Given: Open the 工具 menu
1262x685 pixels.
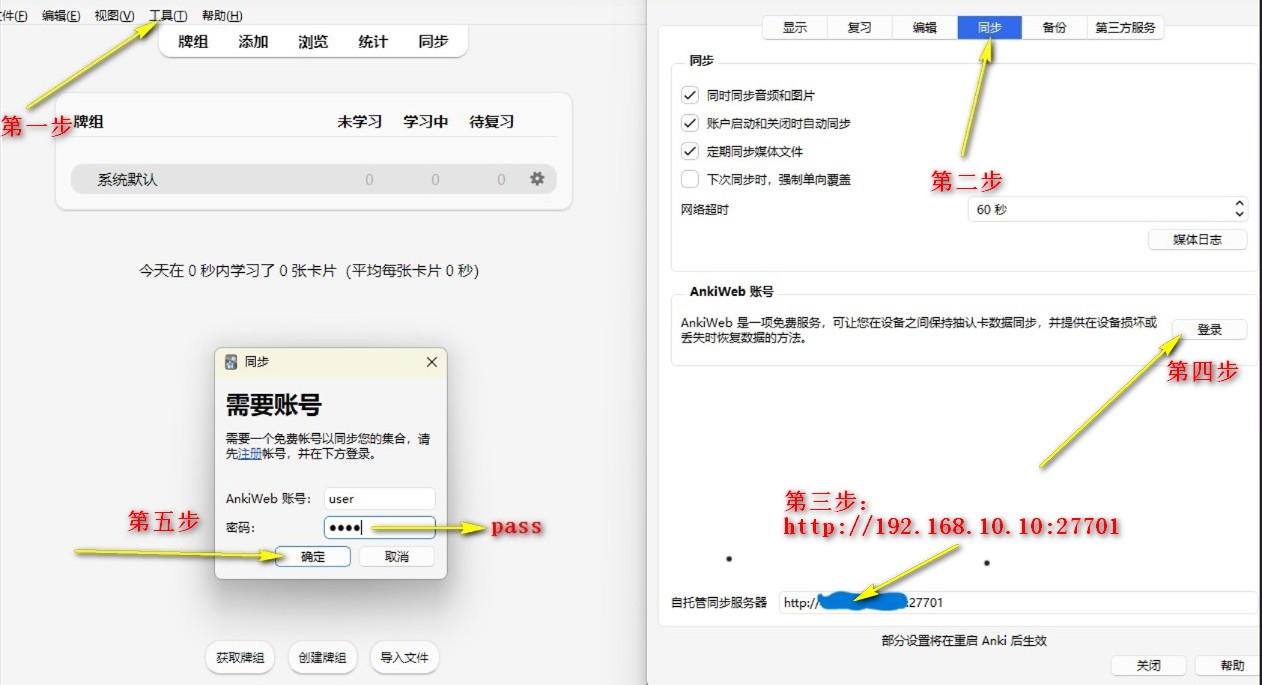Looking at the screenshot, I should point(167,16).
